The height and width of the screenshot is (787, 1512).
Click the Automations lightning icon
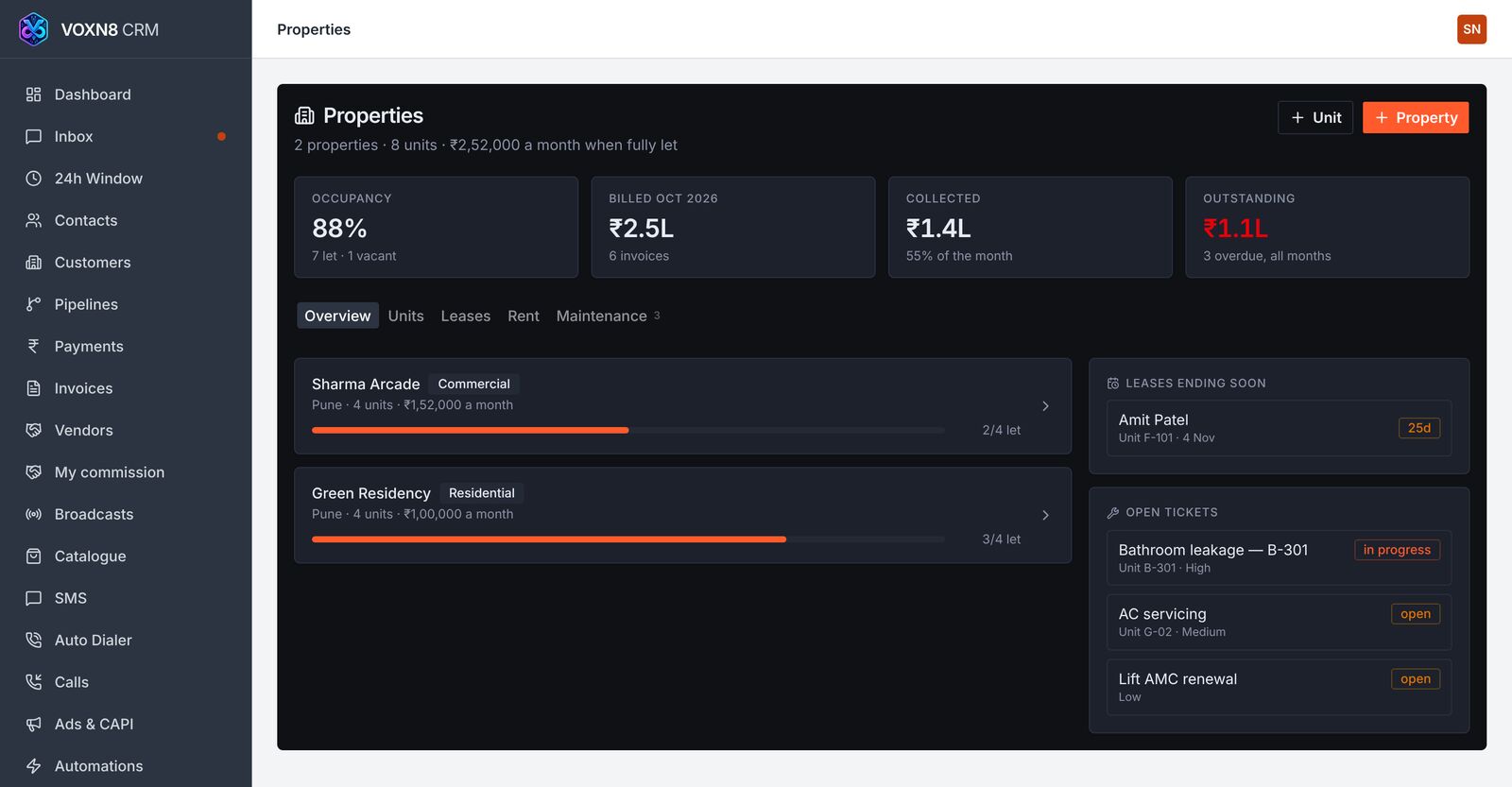33,766
